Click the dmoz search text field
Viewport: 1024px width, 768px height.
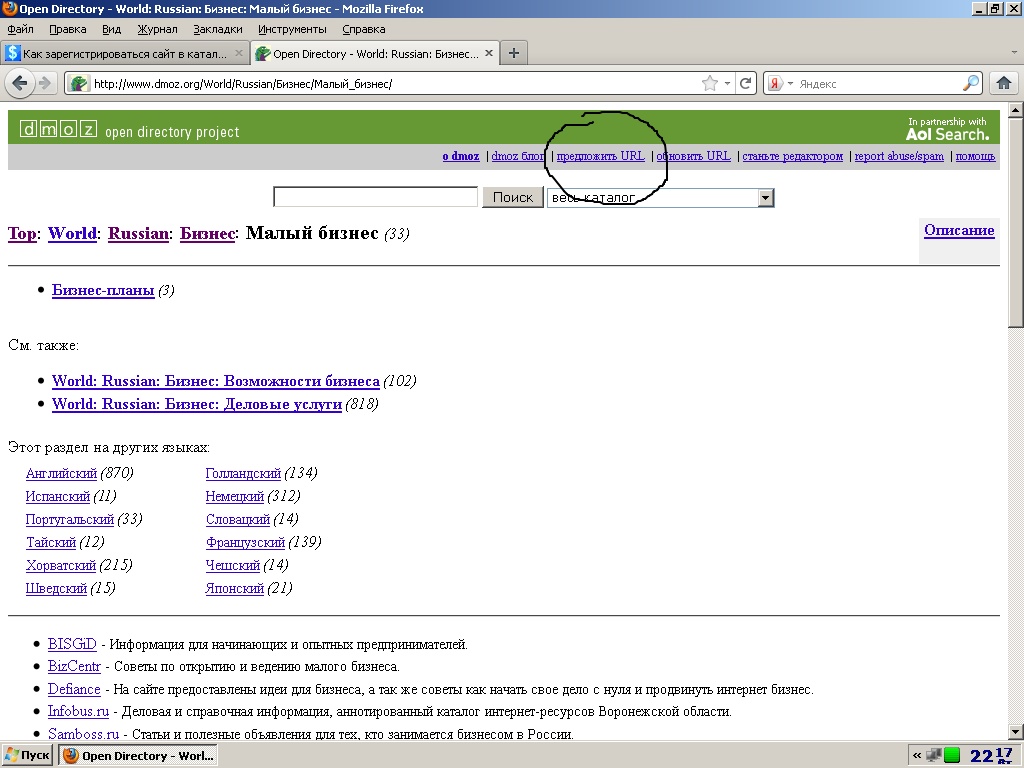(x=375, y=198)
